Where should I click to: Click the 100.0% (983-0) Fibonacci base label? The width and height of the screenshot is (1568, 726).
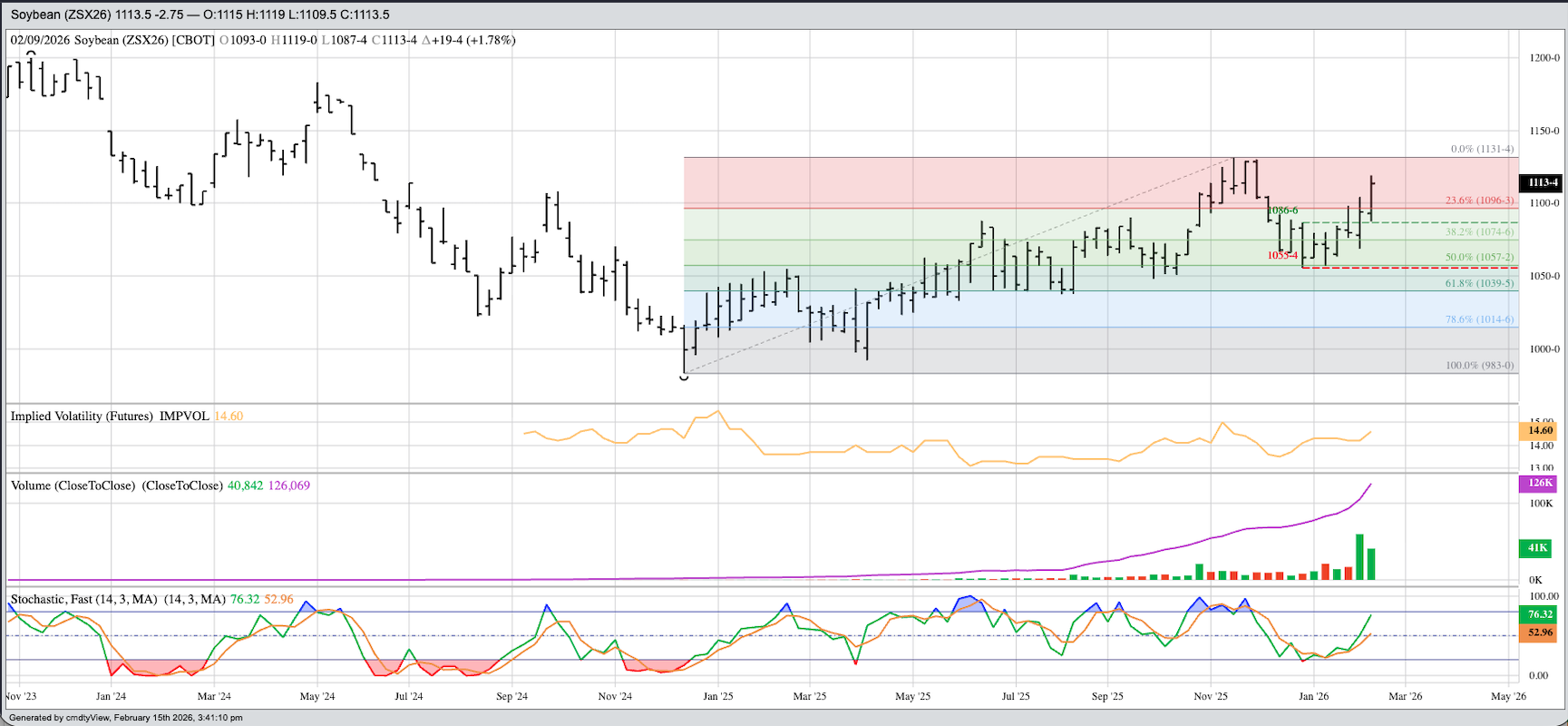(1479, 366)
